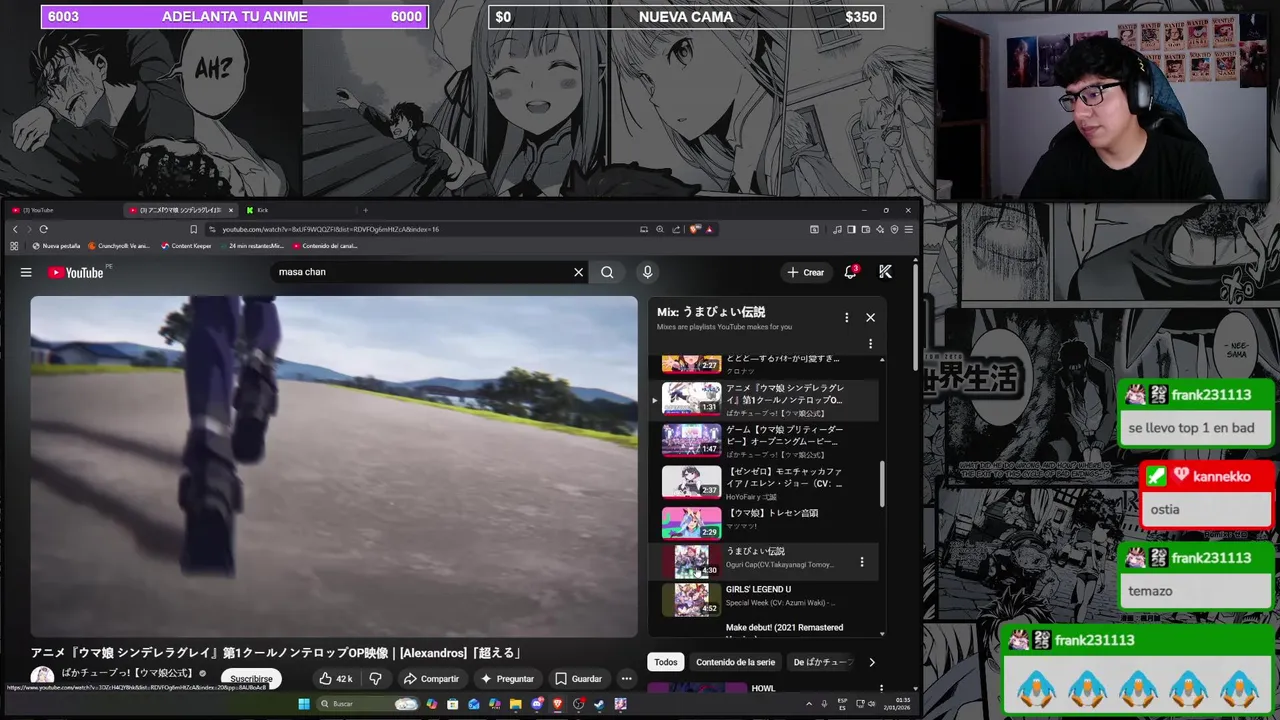Open the browser main menu hamburger
1280x720 pixels.
click(x=908, y=229)
